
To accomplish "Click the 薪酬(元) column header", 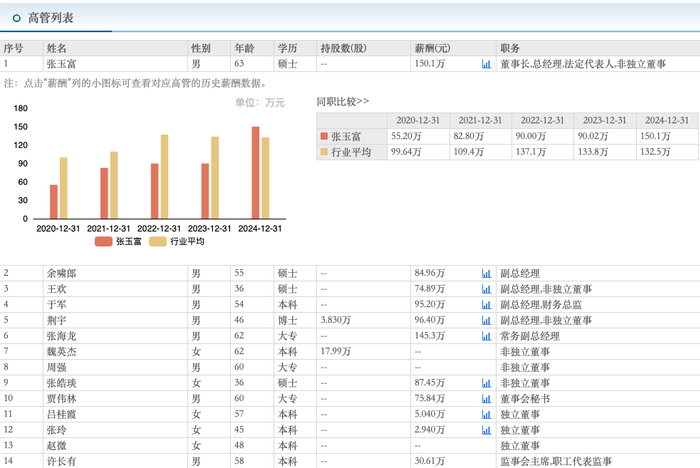I will point(432,48).
